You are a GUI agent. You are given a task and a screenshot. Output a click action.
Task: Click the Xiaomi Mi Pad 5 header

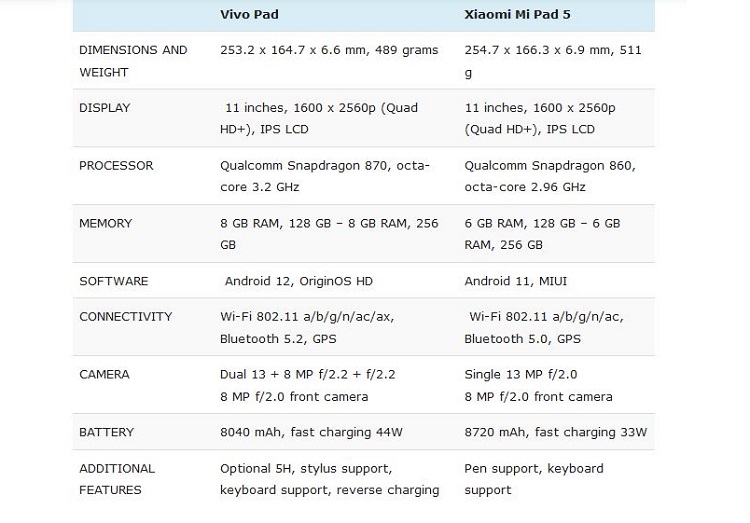(517, 14)
